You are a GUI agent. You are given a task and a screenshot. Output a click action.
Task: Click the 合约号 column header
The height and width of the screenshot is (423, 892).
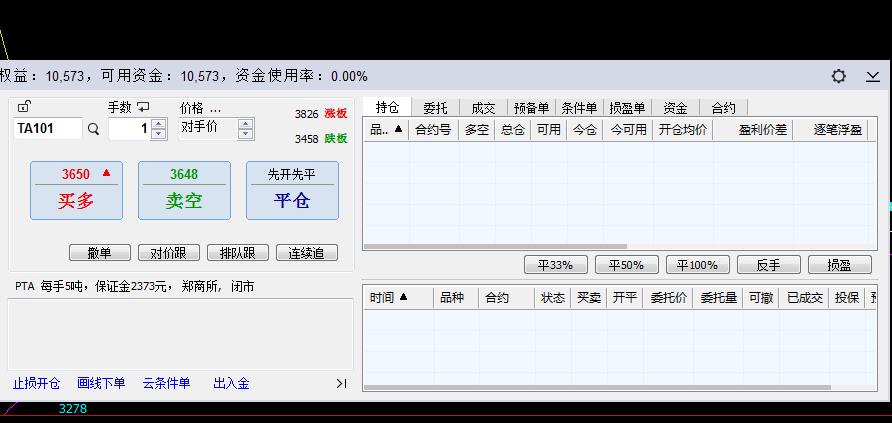tap(433, 130)
